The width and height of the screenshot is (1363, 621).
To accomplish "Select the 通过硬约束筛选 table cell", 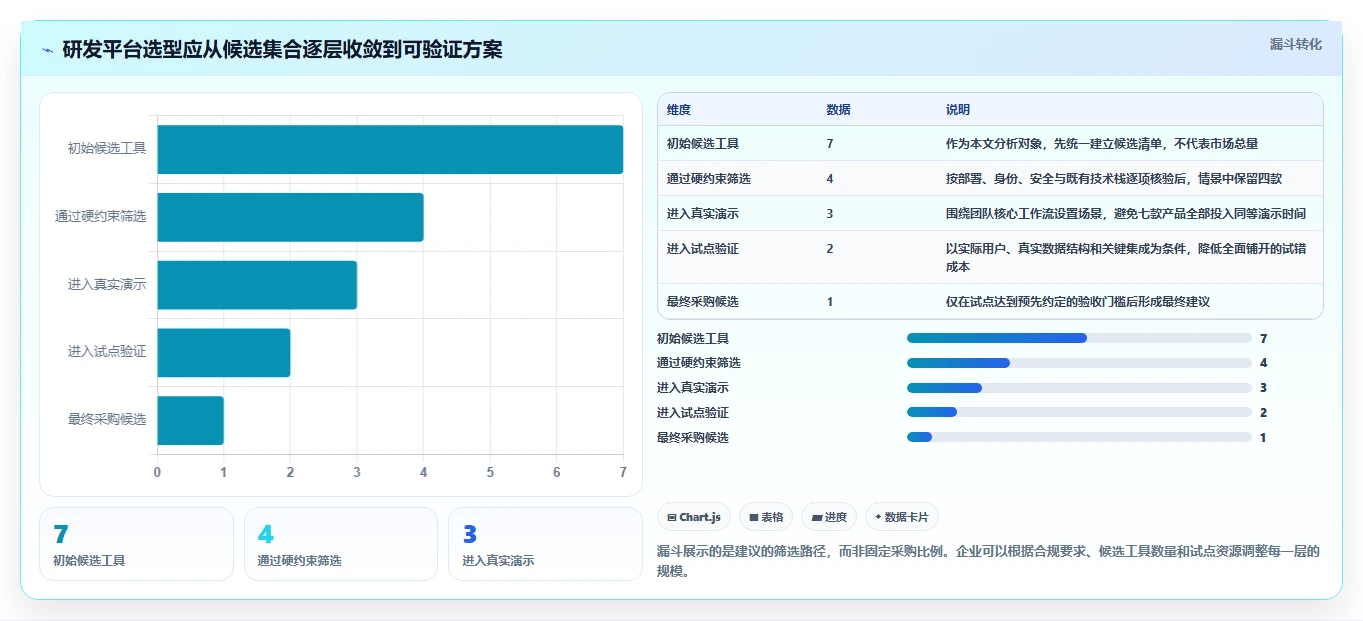I will click(709, 179).
